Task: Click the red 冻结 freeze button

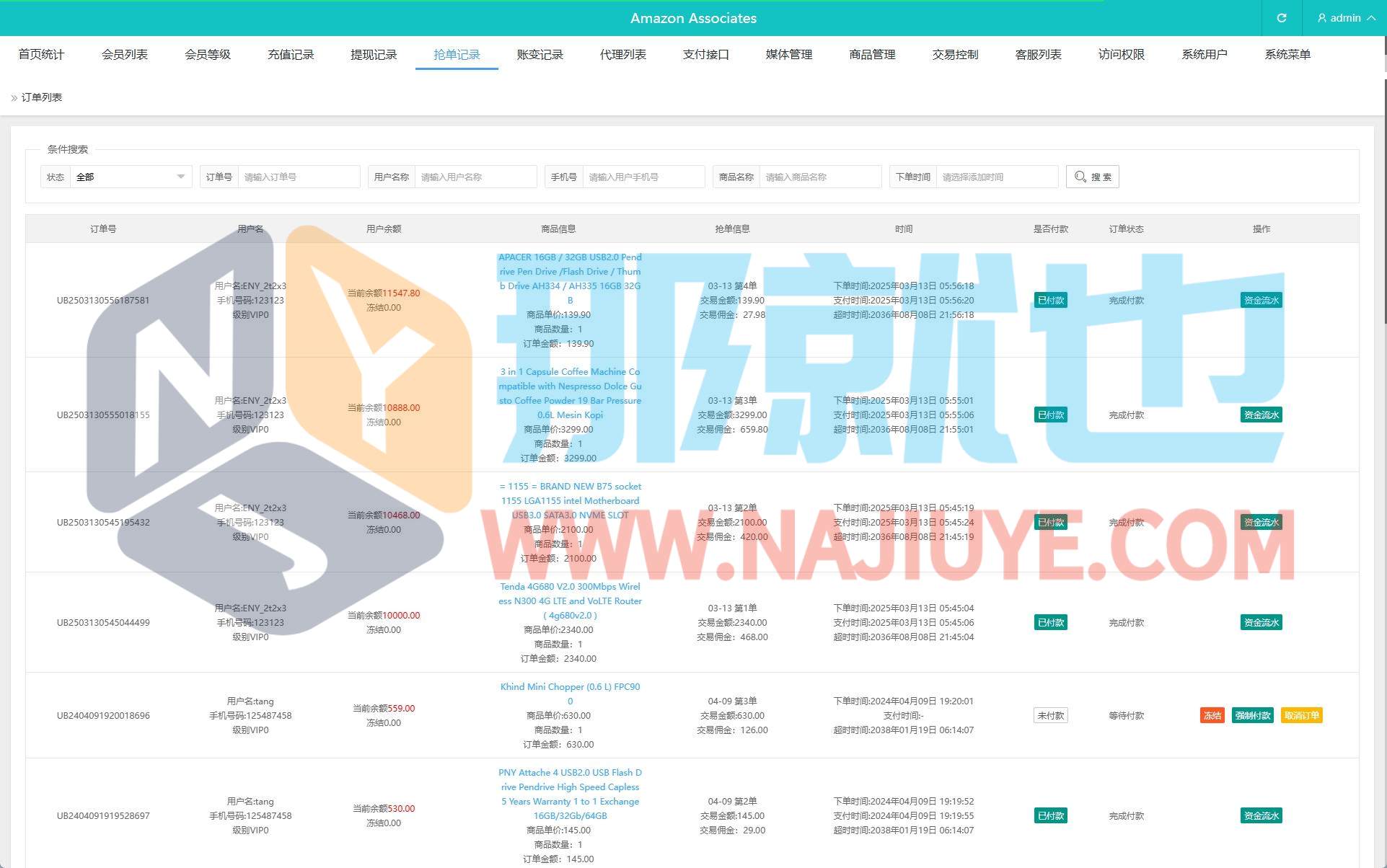Action: (1212, 715)
